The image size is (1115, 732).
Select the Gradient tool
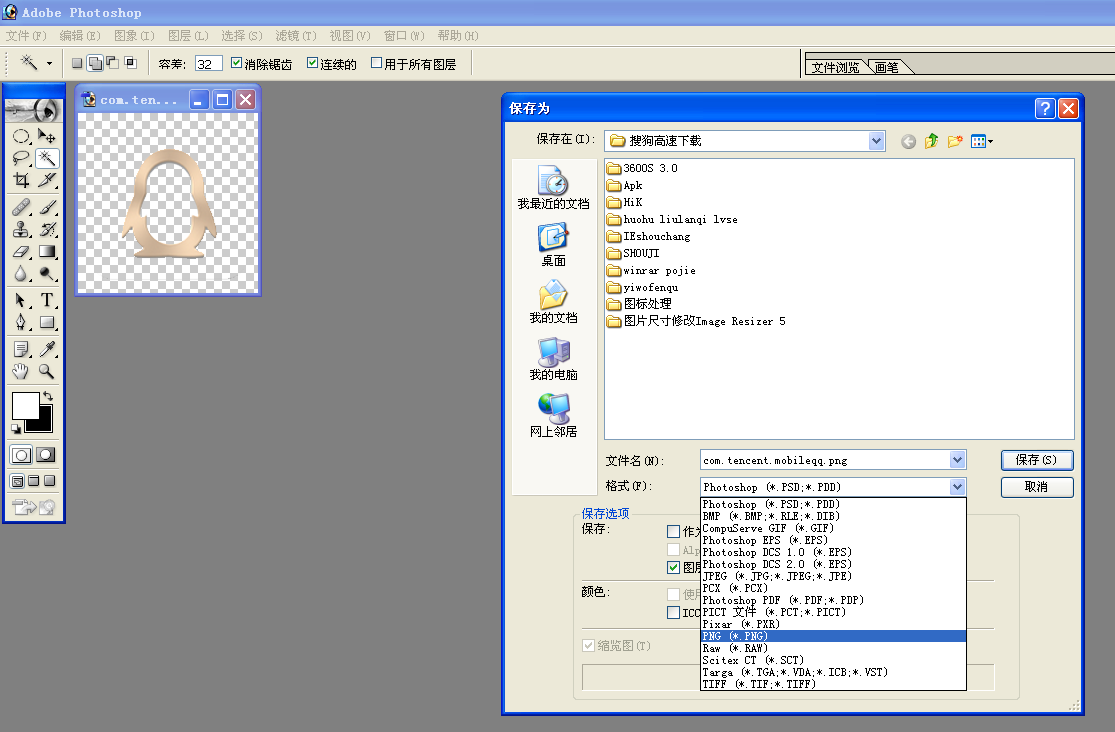pyautogui.click(x=47, y=251)
